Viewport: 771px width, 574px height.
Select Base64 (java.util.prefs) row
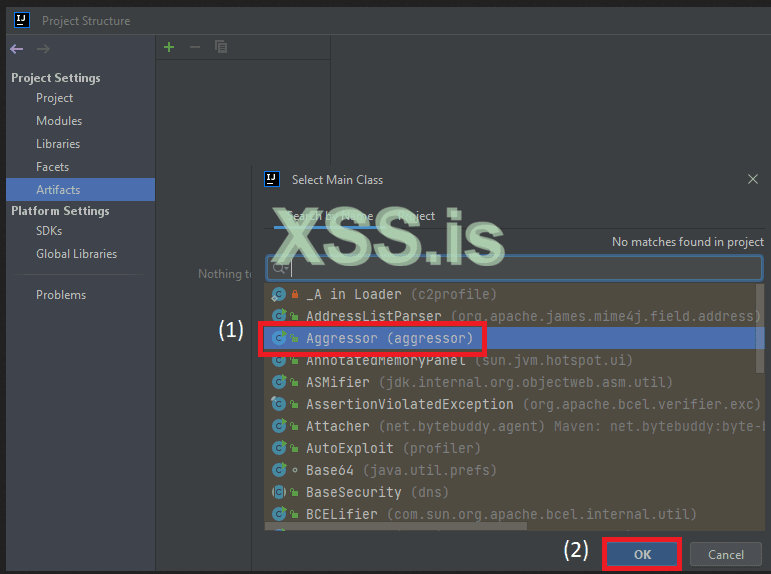pyautogui.click(x=515, y=470)
